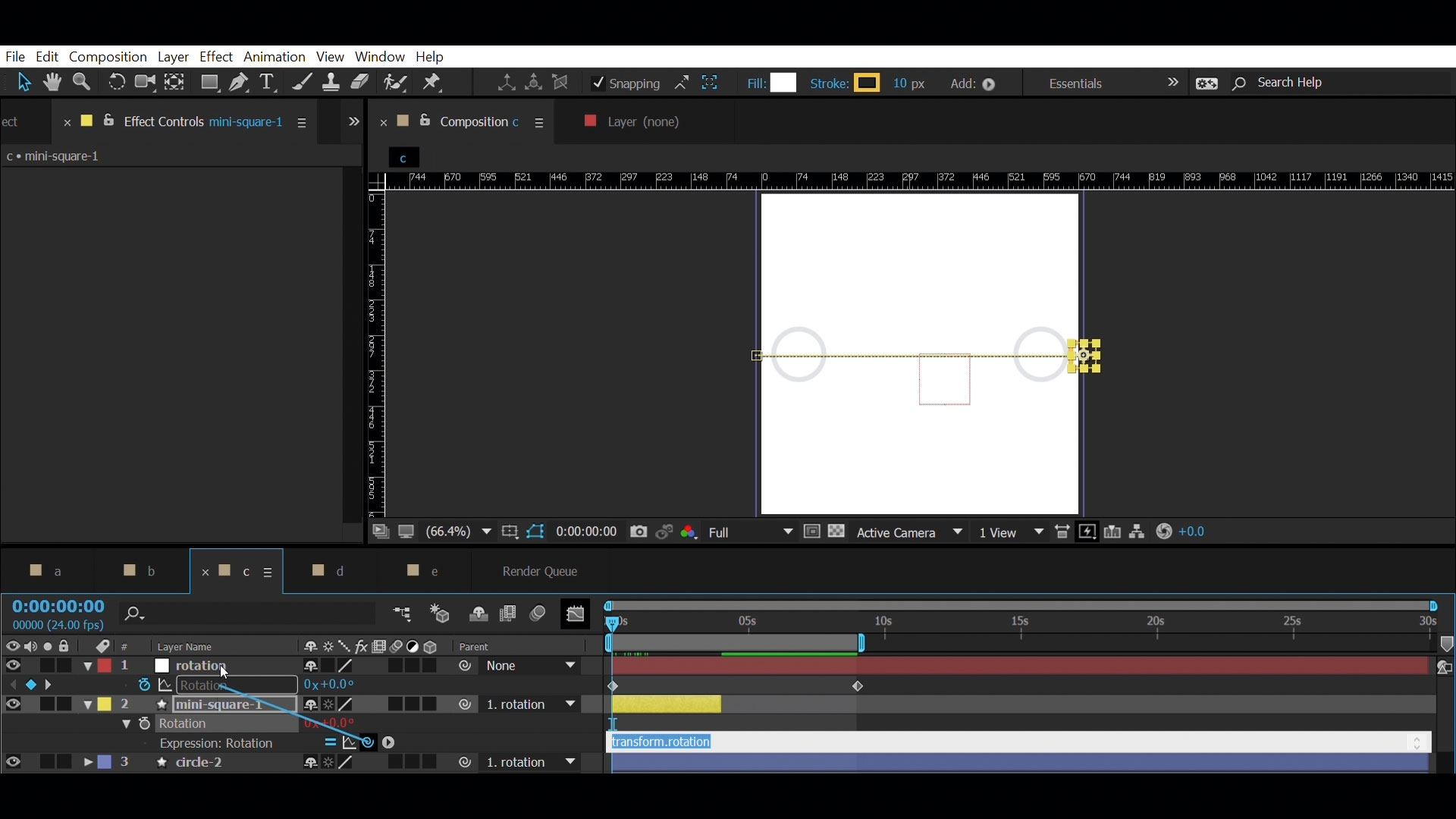Screen dimensions: 1456x819
Task: Select the Pen tool
Action: [240, 83]
